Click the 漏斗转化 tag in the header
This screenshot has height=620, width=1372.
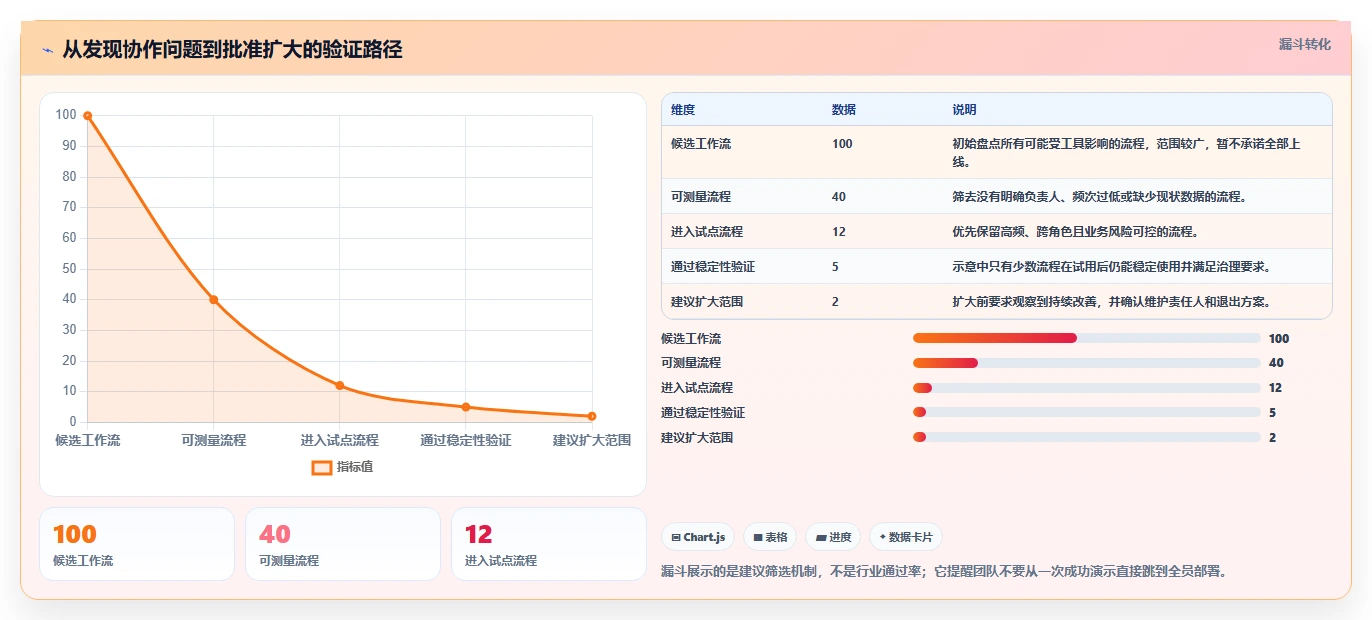1305,45
